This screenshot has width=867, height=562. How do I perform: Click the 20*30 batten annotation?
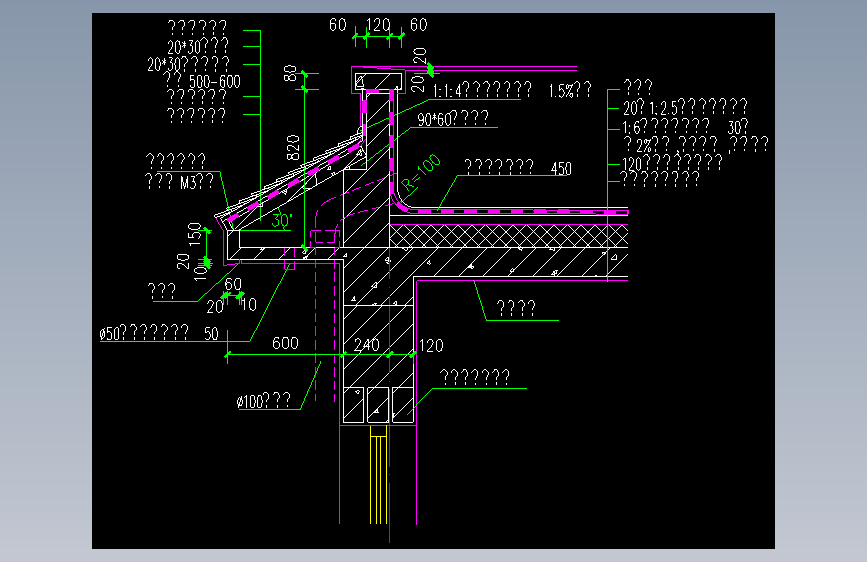coord(198,46)
